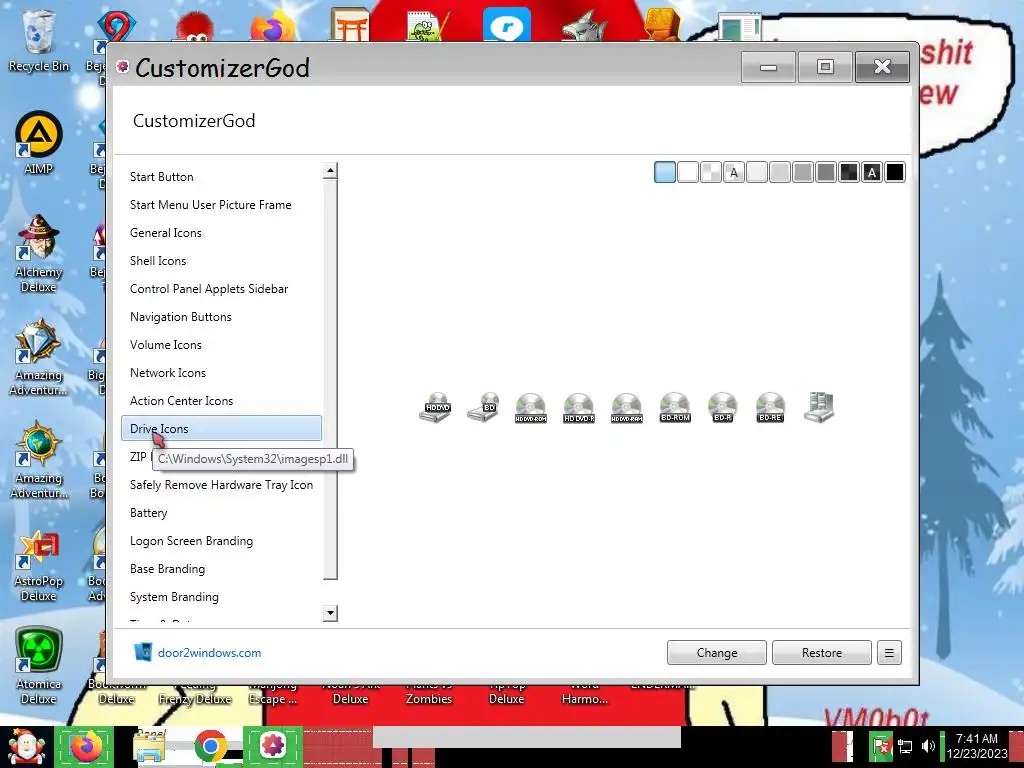Click the Restore button
The height and width of the screenshot is (768, 1024).
coord(822,652)
